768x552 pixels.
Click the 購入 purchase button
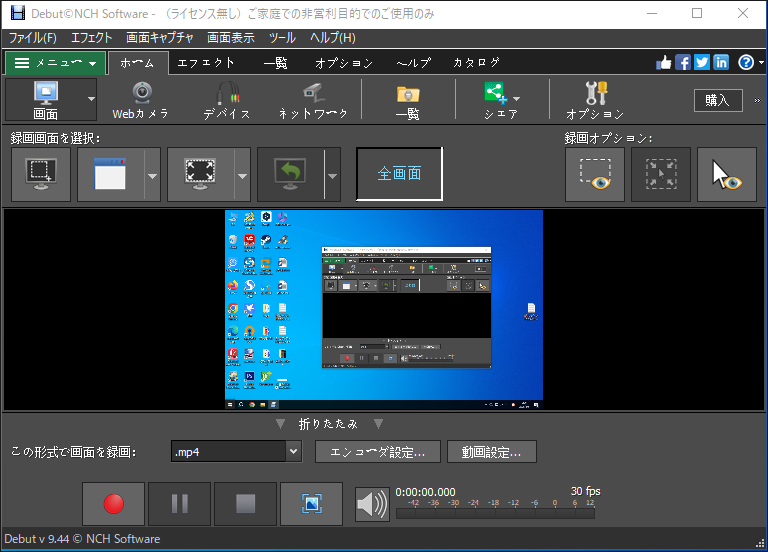pyautogui.click(x=718, y=100)
